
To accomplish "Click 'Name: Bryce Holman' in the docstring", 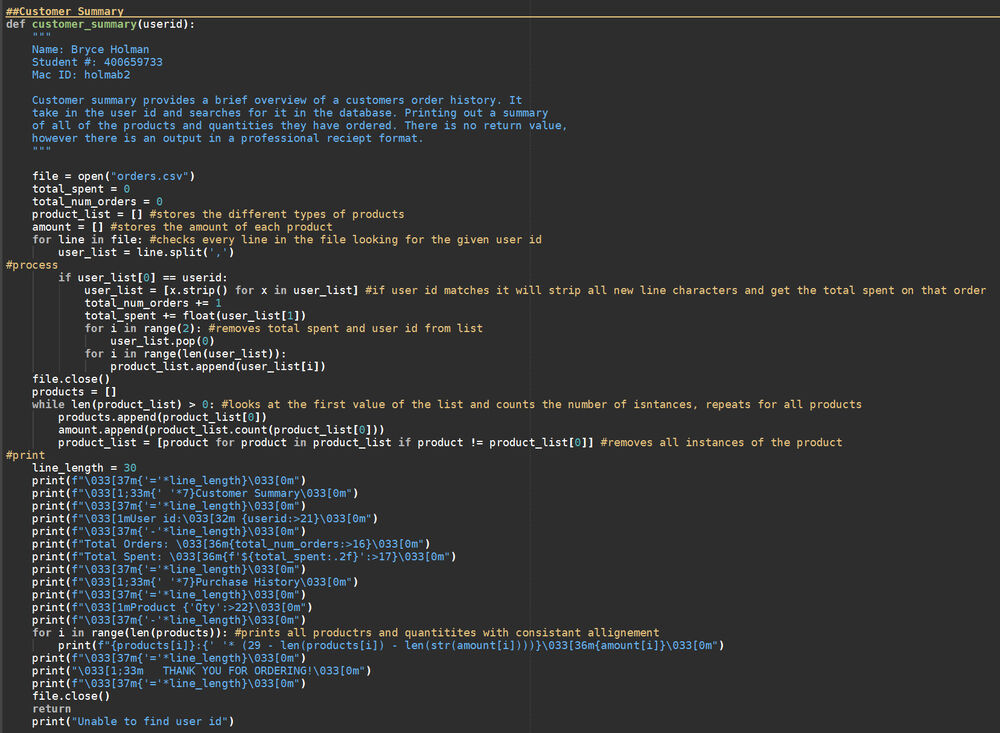I will (x=91, y=49).
